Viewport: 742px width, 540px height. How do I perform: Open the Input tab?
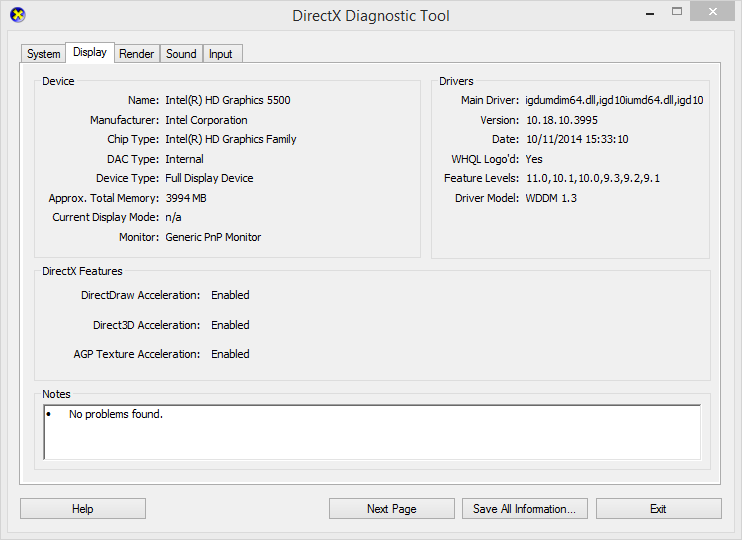[x=221, y=54]
